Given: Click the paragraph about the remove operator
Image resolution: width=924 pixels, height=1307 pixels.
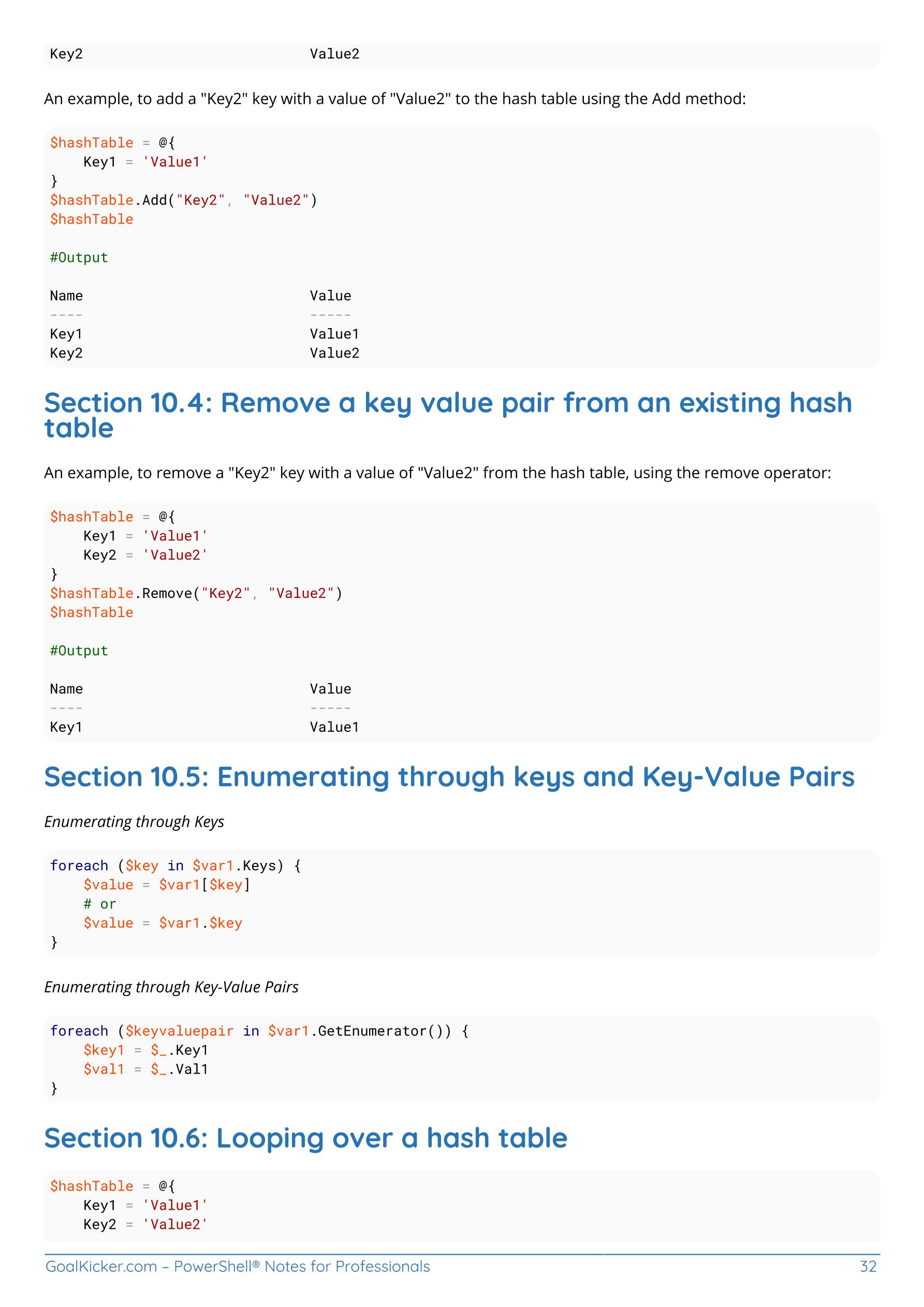Looking at the screenshot, I should pyautogui.click(x=437, y=473).
